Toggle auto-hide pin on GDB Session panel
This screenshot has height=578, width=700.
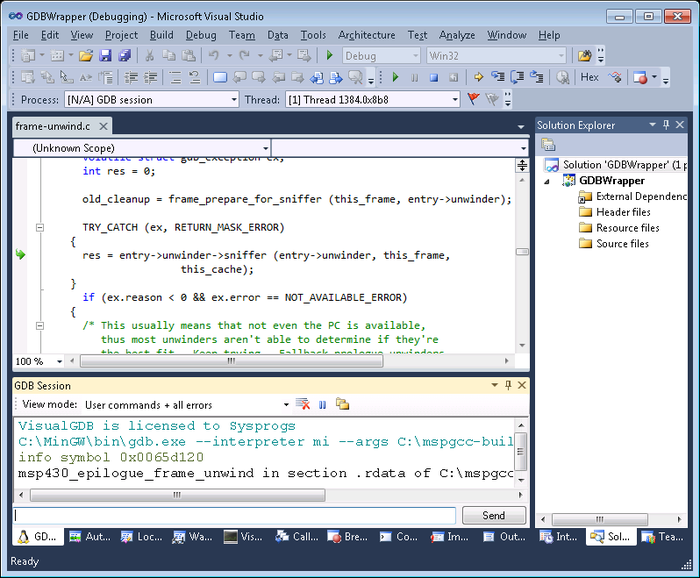pyautogui.click(x=507, y=385)
